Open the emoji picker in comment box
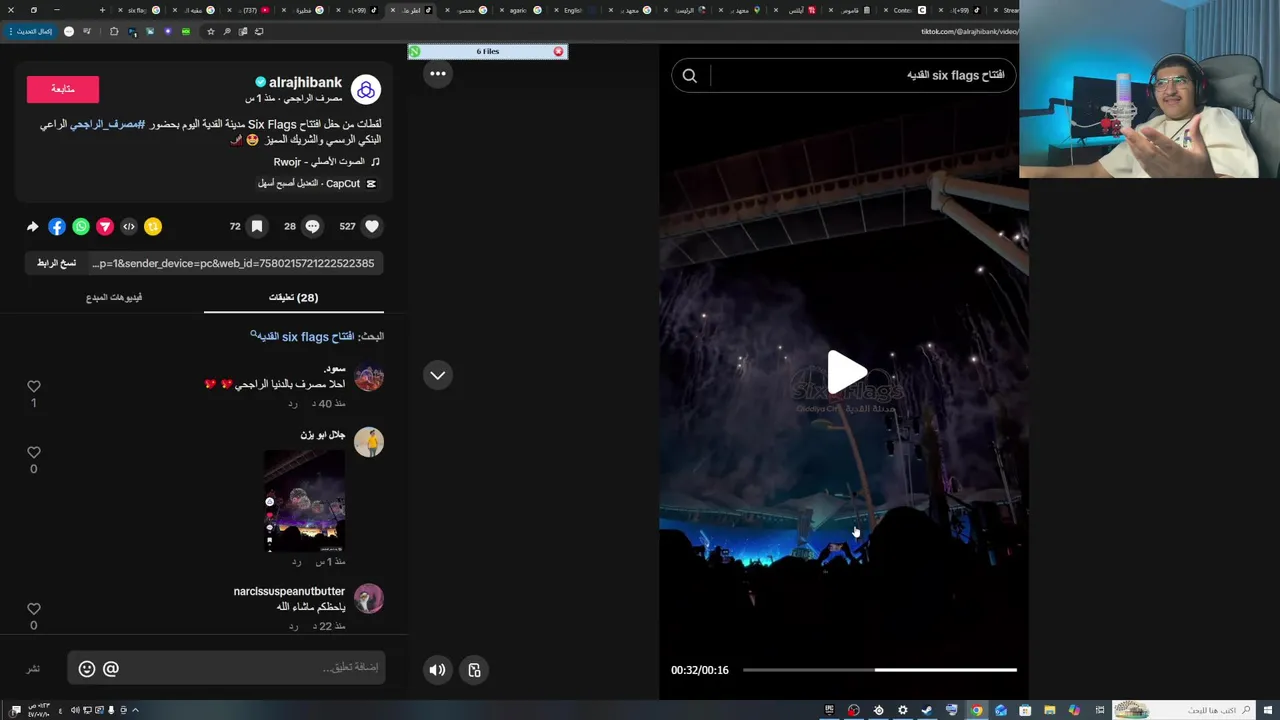Screen dimensions: 1280x720 click(87, 669)
